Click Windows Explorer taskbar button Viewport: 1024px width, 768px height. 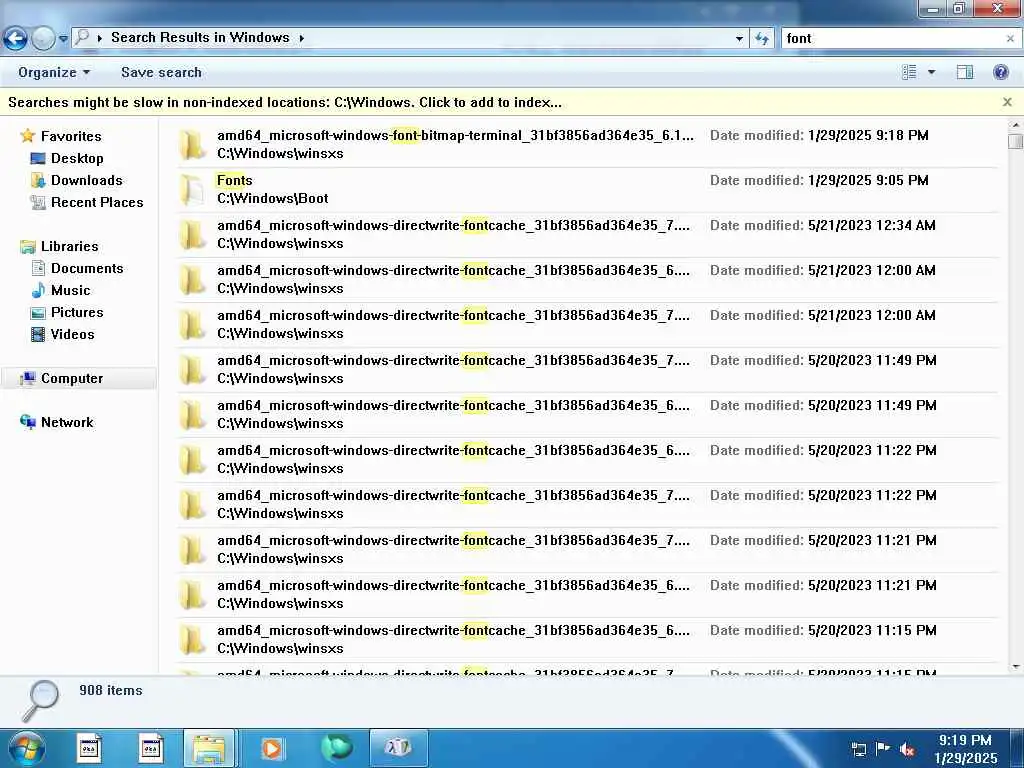209,748
